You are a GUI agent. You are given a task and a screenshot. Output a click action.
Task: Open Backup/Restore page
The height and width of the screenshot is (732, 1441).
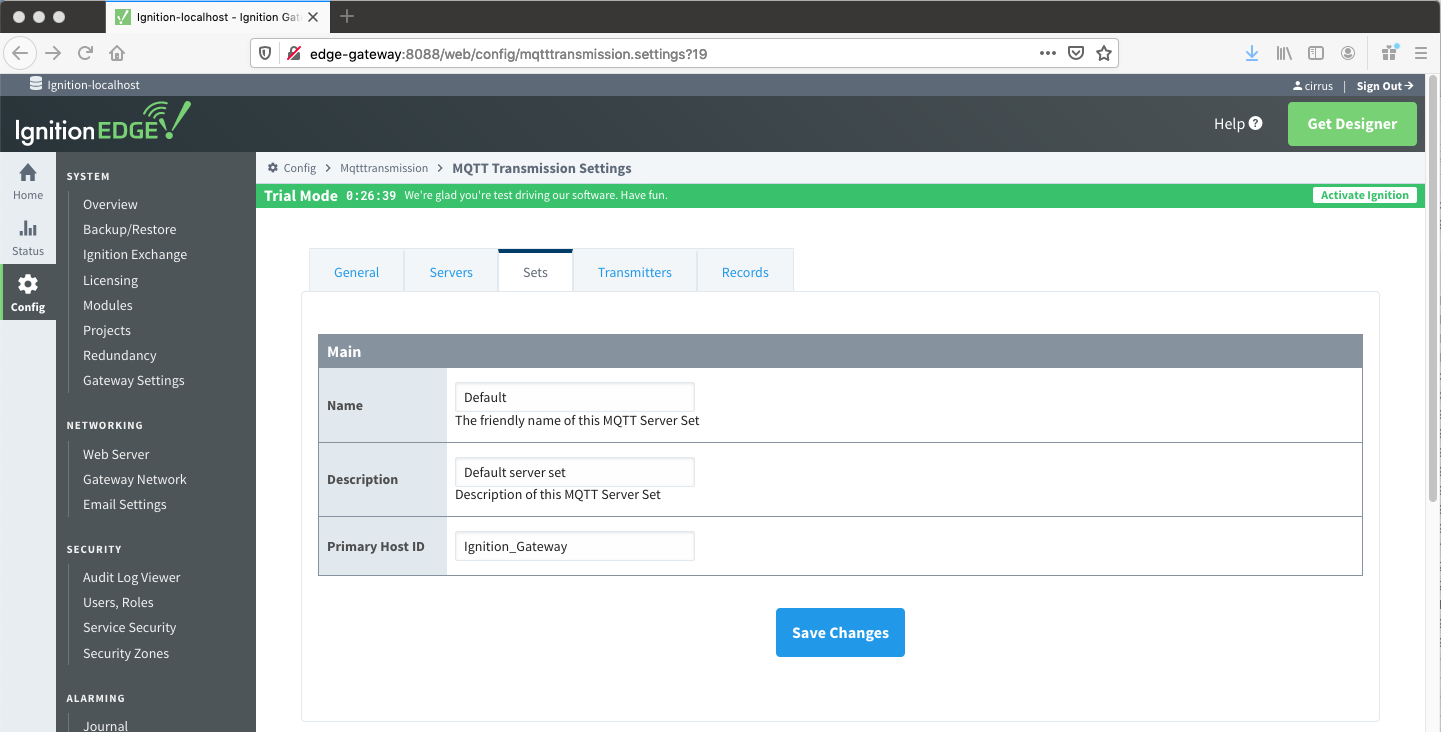pos(129,229)
